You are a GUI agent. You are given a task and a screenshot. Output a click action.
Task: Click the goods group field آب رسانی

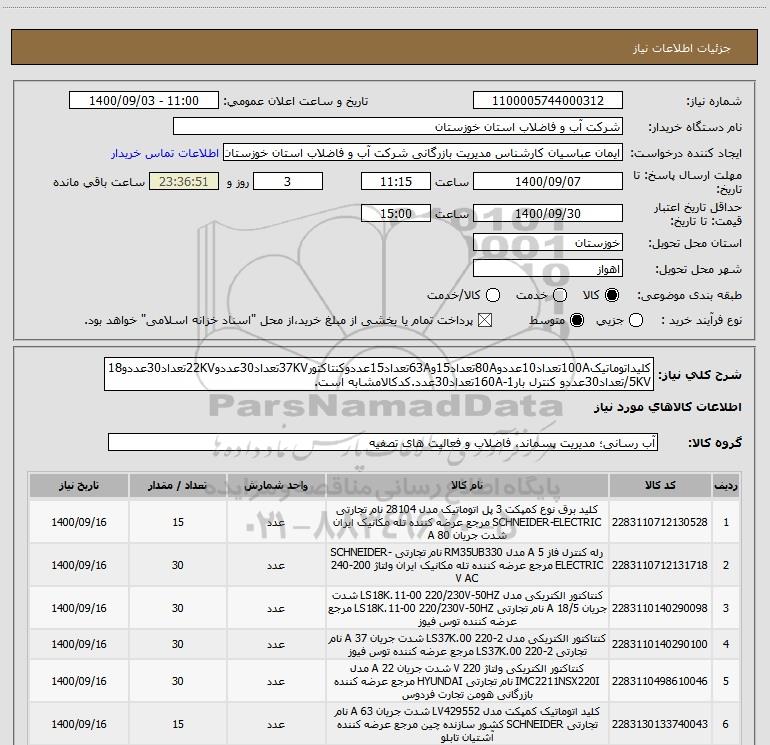point(383,442)
